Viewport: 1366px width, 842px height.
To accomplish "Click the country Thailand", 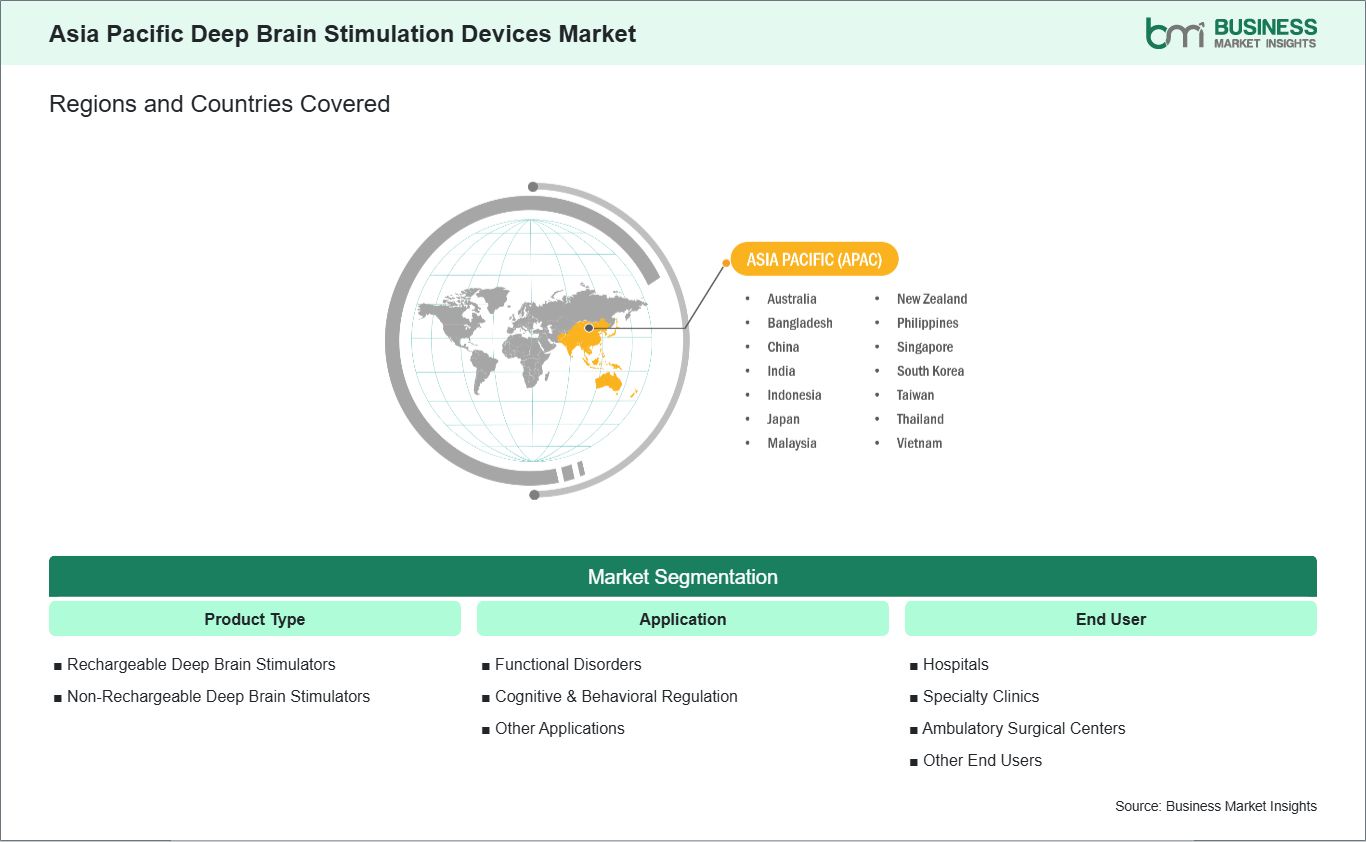I will (x=920, y=419).
